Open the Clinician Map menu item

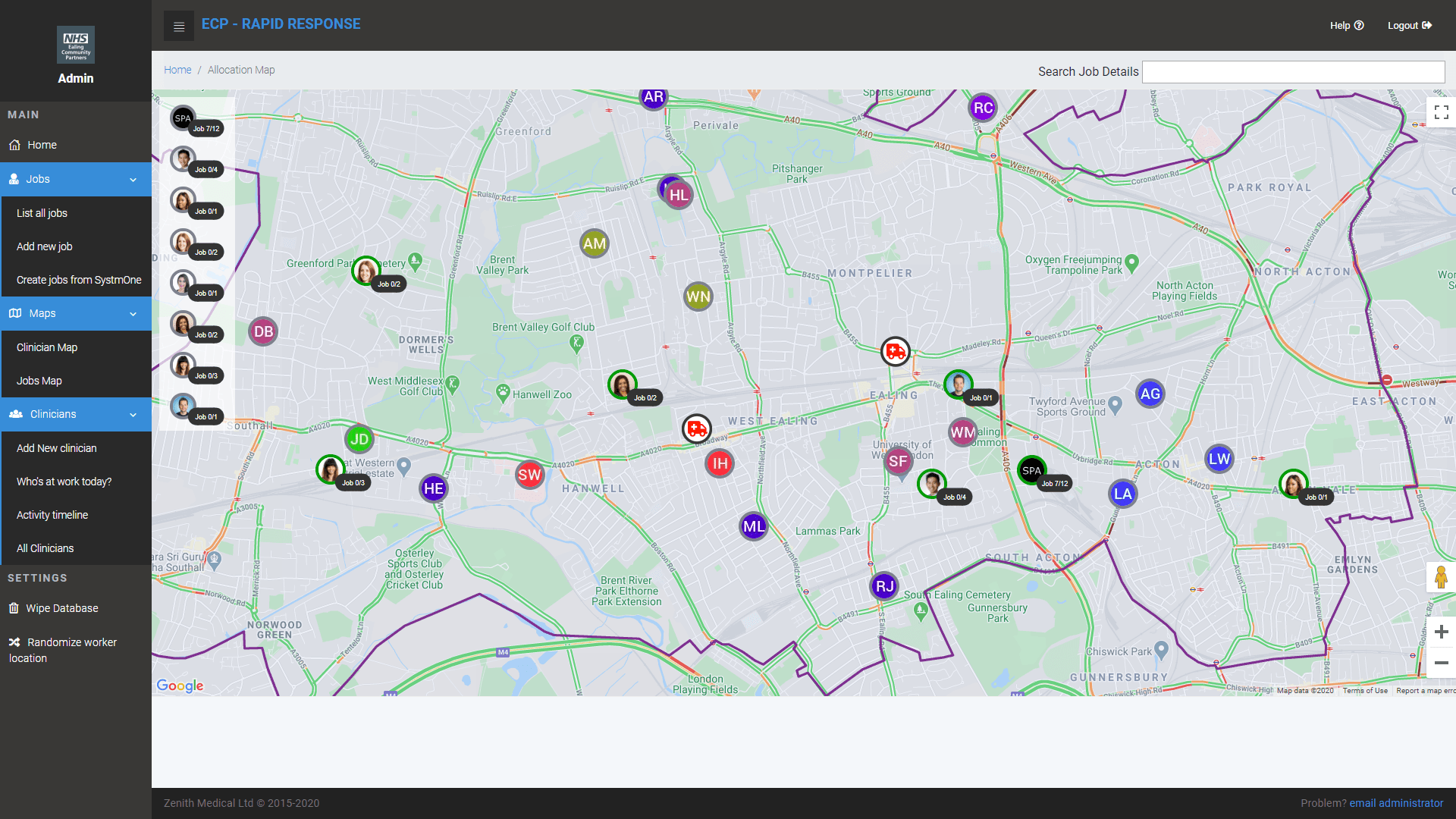click(47, 347)
